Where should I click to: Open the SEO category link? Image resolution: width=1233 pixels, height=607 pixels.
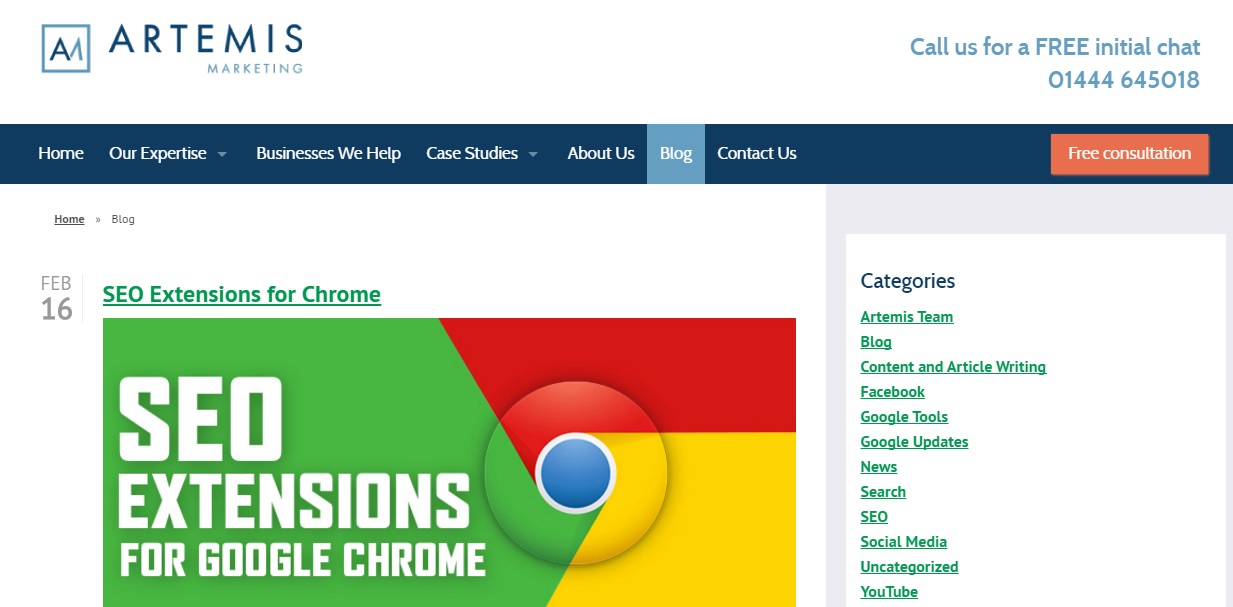[x=874, y=517]
